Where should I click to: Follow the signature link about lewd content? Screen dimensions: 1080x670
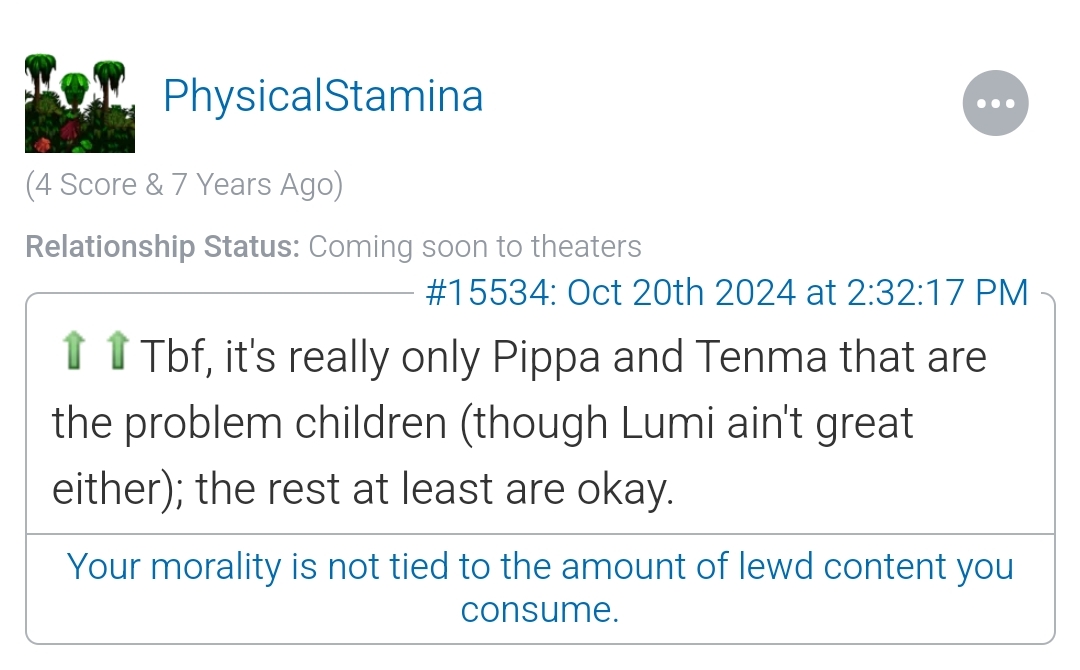pos(540,587)
